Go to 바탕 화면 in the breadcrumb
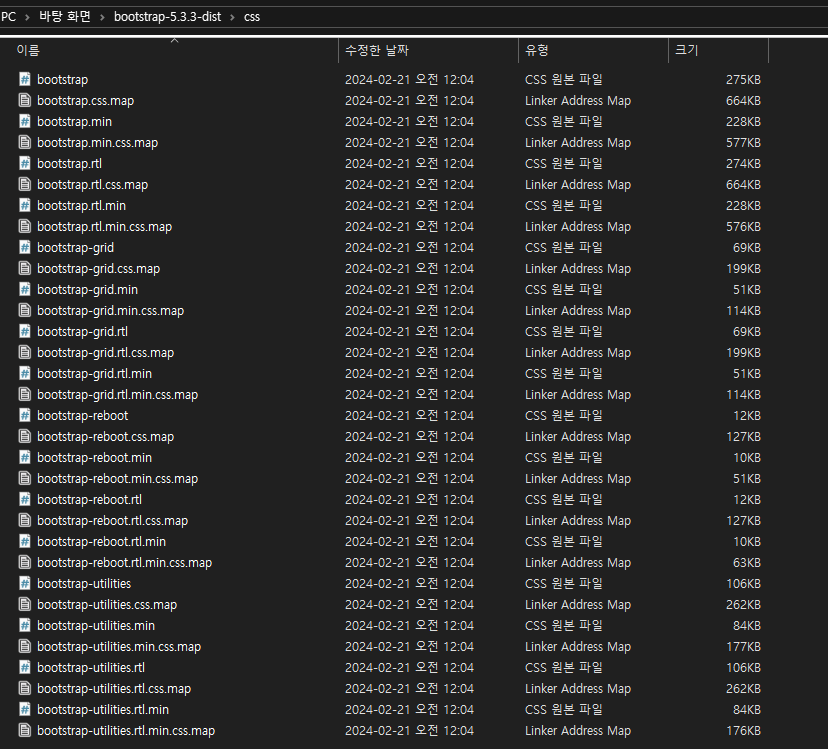Image resolution: width=828 pixels, height=749 pixels. 65,17
